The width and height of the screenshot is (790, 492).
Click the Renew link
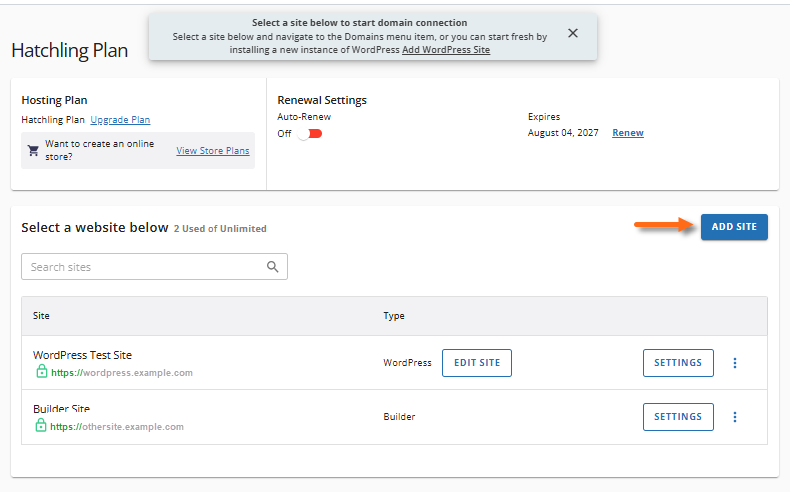[x=628, y=133]
